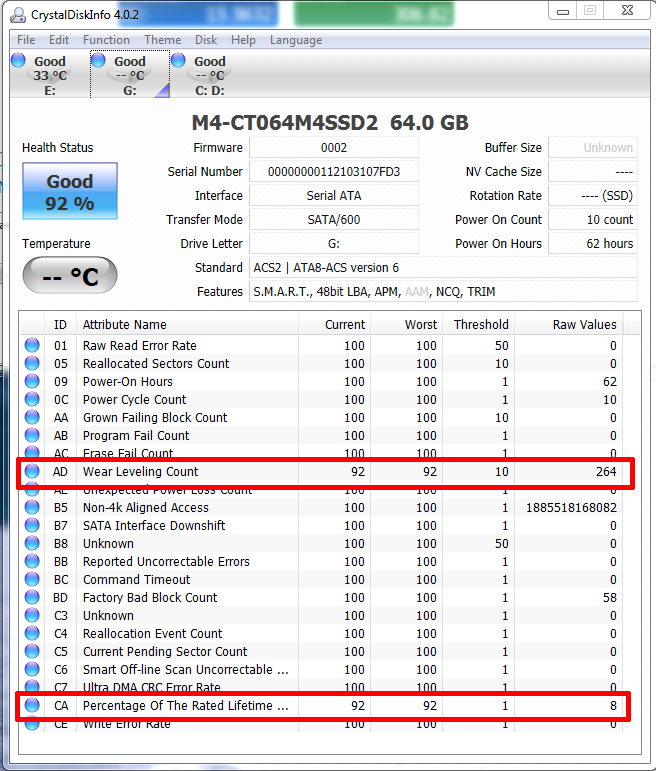Click the Interface field Serial ATA
The width and height of the screenshot is (656, 771).
(x=334, y=196)
